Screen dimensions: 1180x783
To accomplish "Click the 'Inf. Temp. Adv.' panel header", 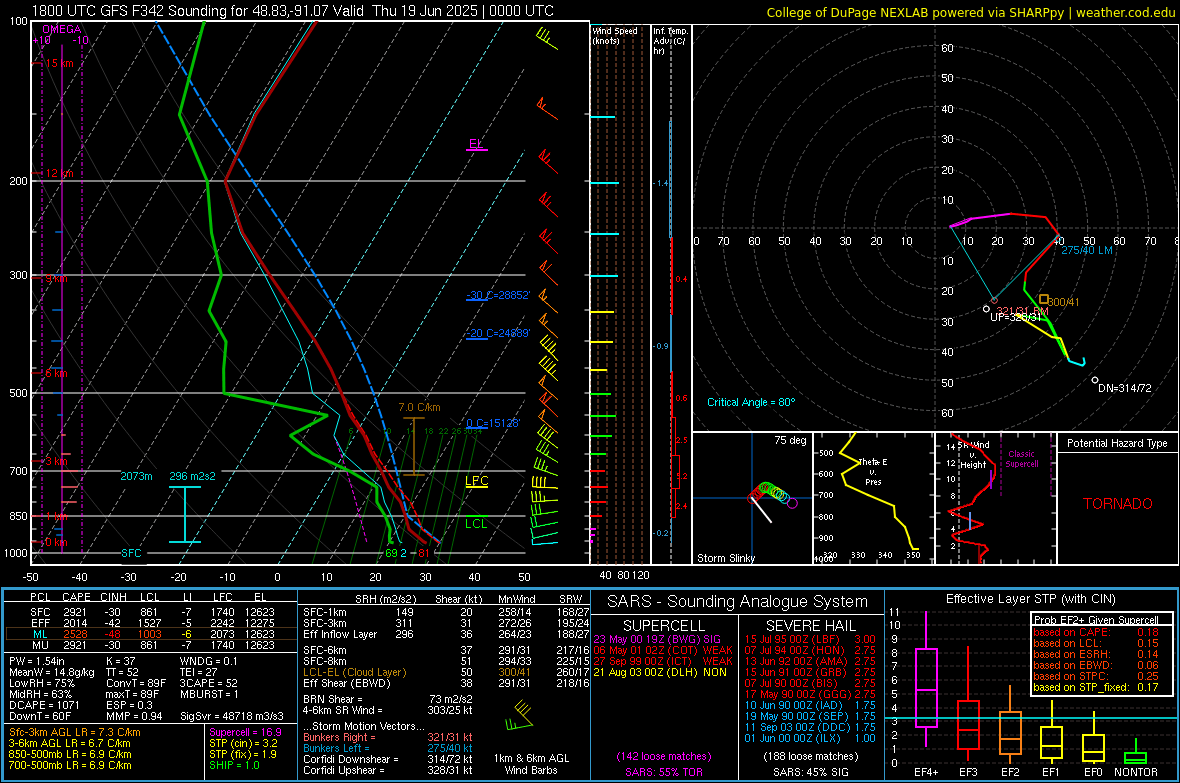I will [x=670, y=41].
